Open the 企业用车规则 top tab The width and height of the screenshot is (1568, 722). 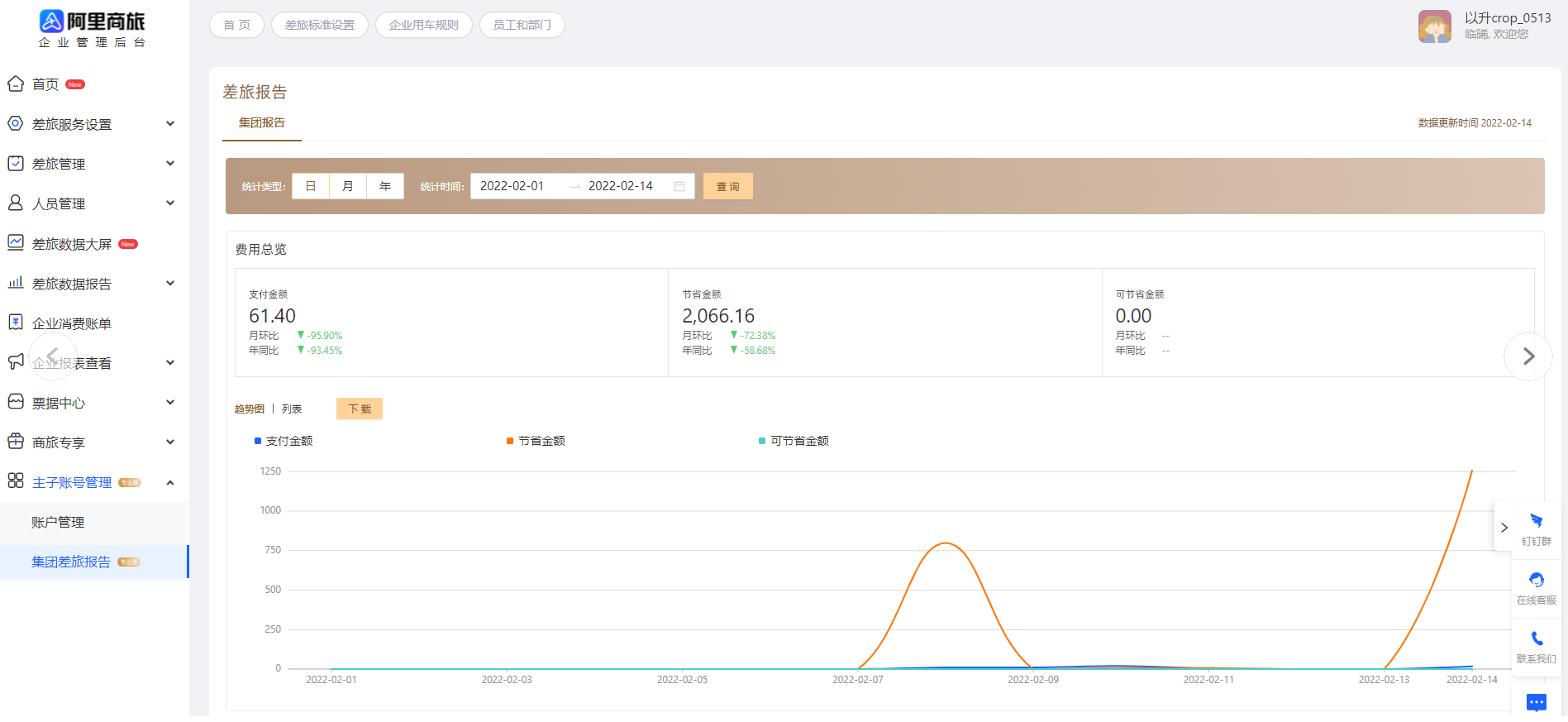point(424,25)
